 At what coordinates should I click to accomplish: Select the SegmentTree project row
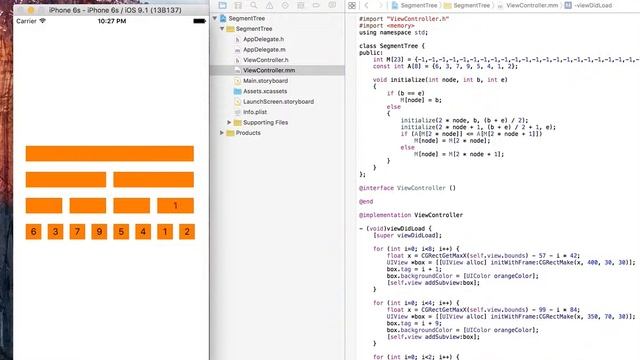[277, 18]
